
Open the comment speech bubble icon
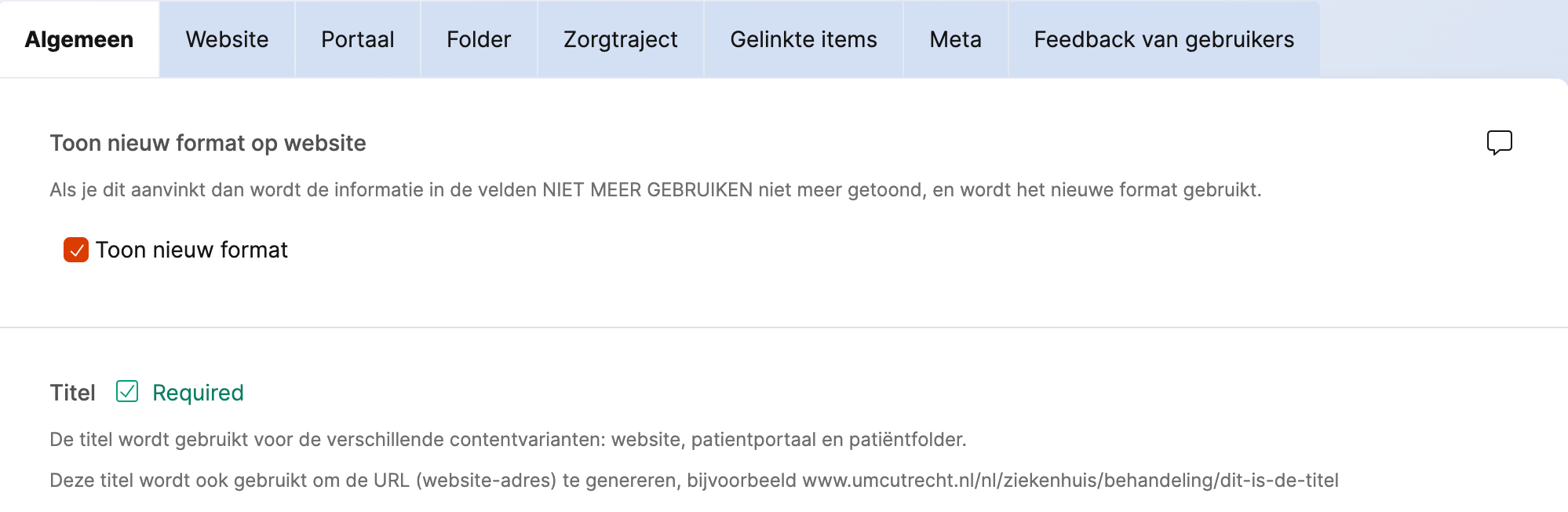(1499, 142)
